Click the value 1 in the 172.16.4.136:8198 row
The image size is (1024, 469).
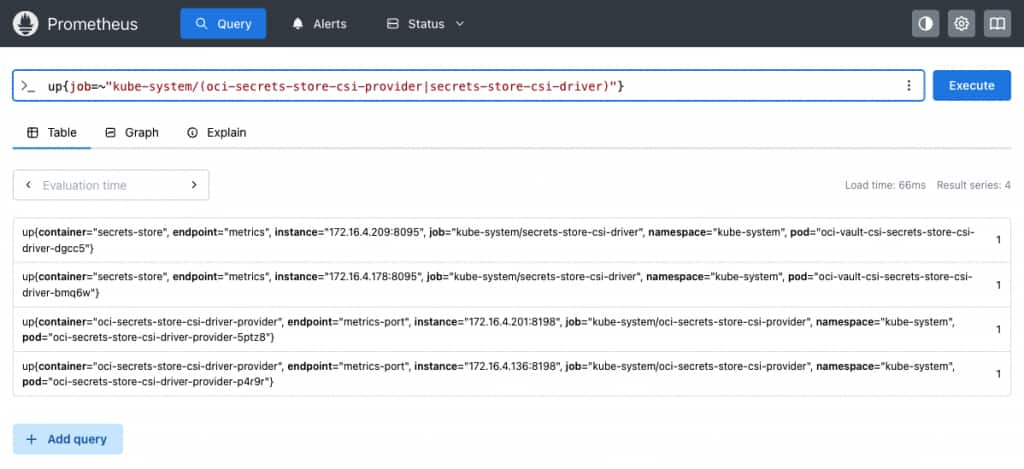point(999,374)
